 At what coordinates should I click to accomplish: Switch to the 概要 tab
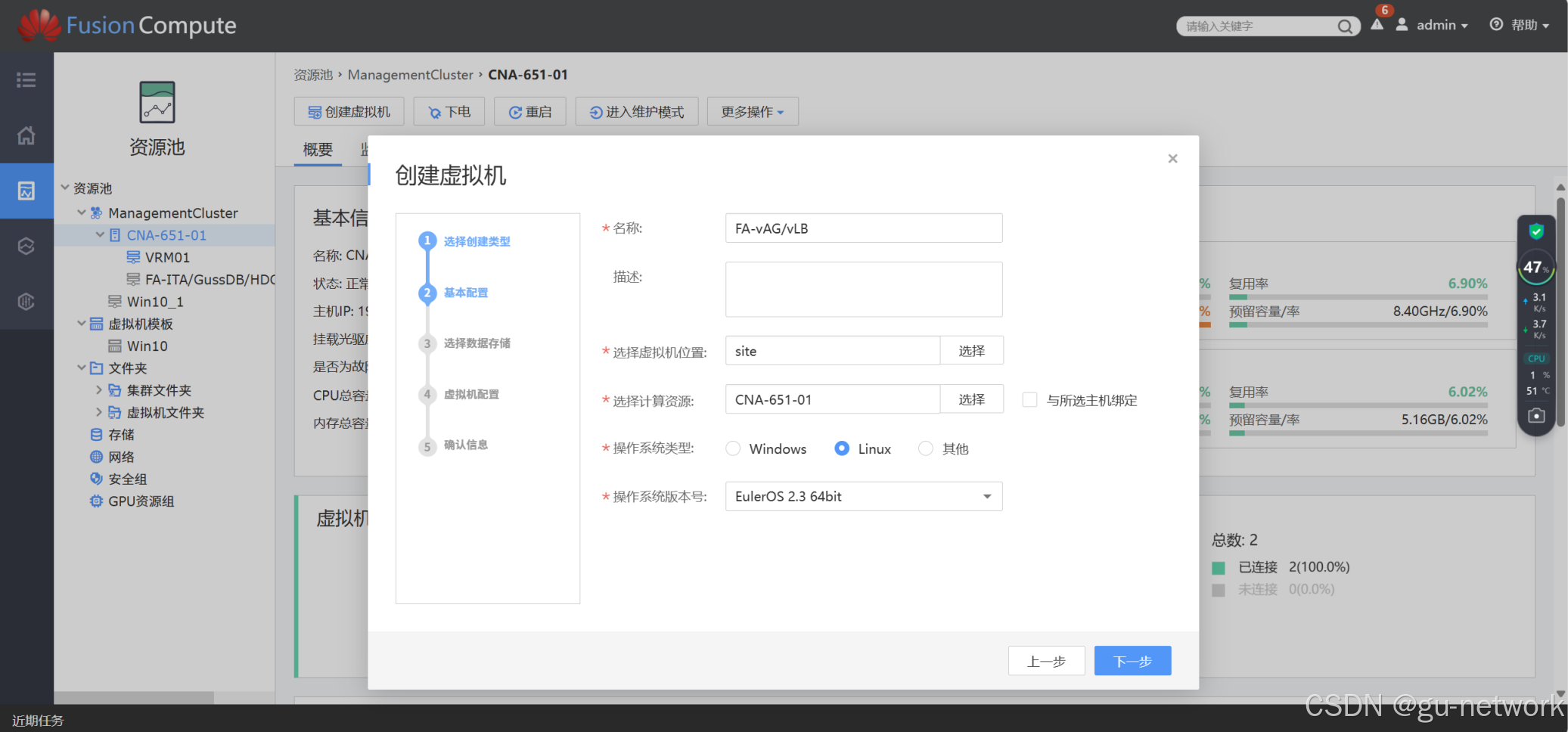pos(318,149)
